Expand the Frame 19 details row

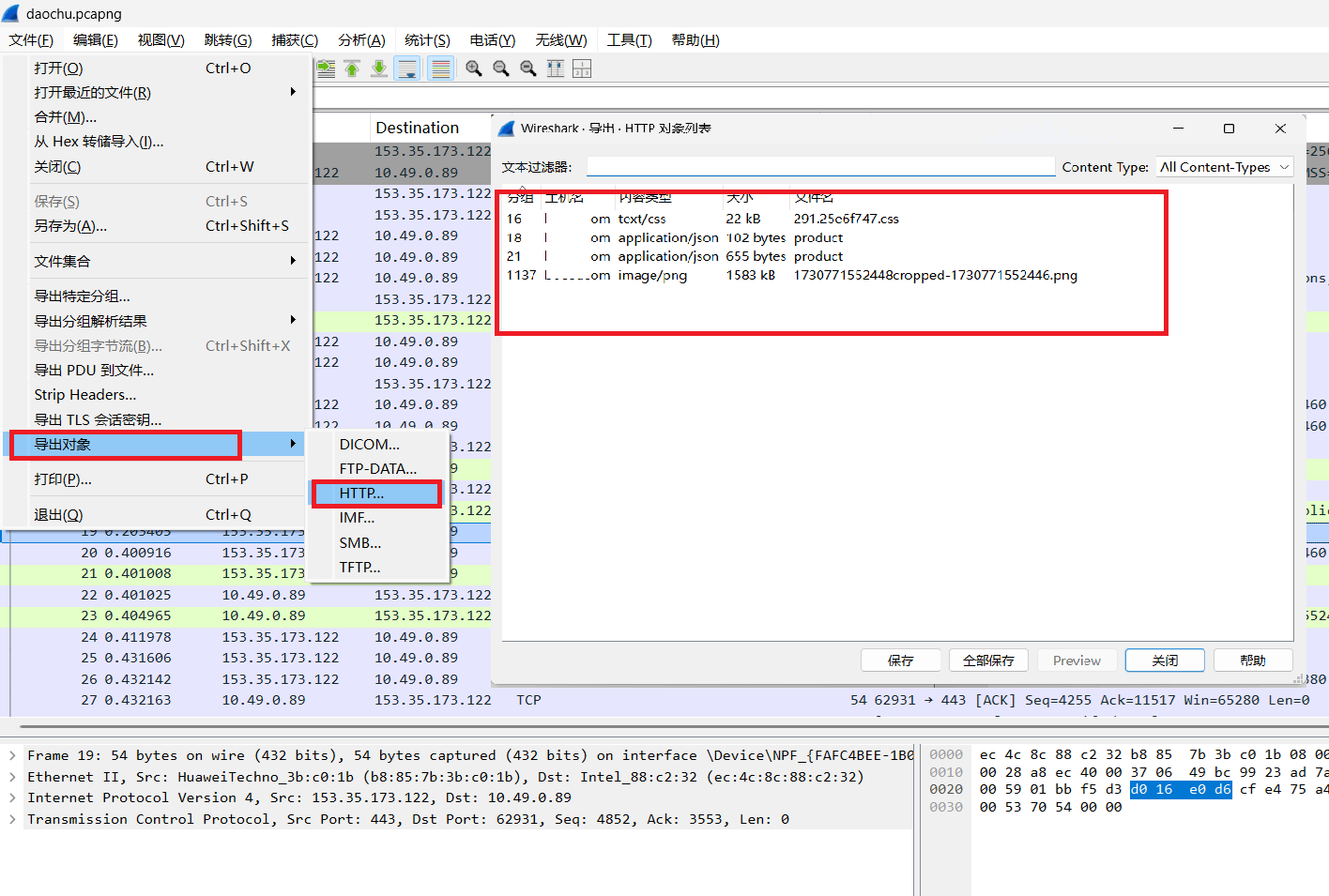(12, 755)
